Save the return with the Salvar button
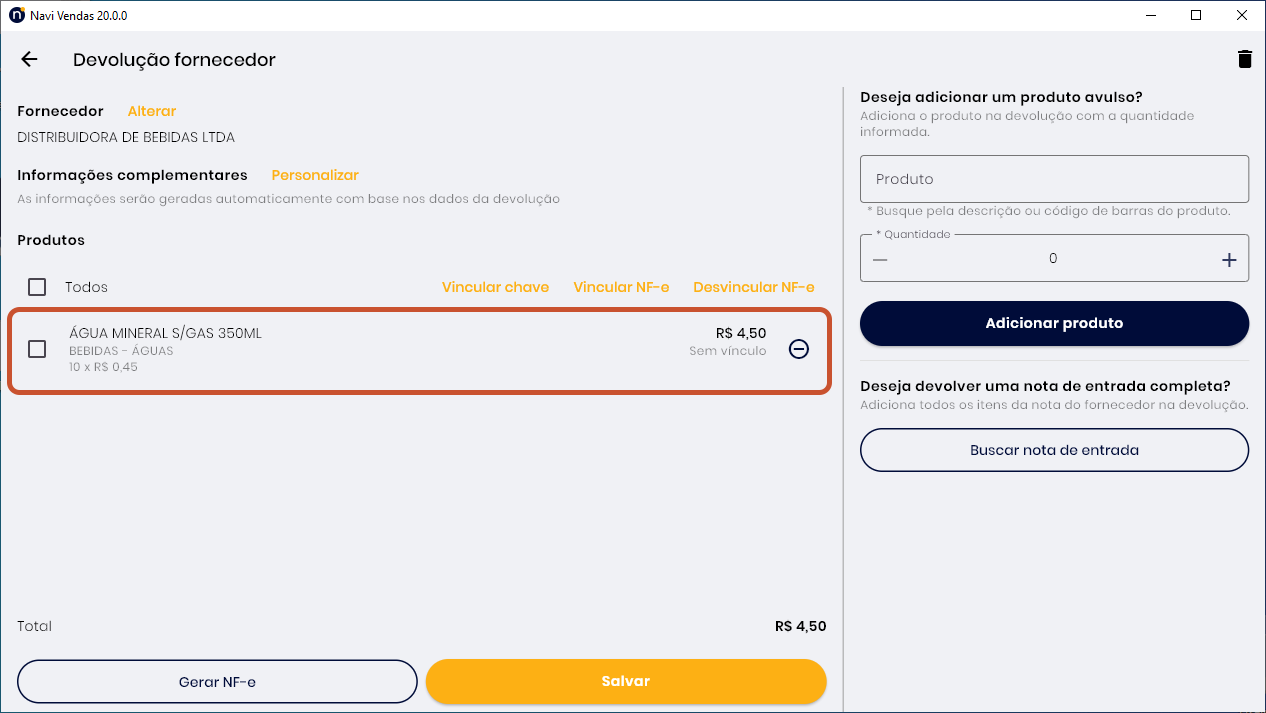The height and width of the screenshot is (713, 1266). [x=626, y=681]
